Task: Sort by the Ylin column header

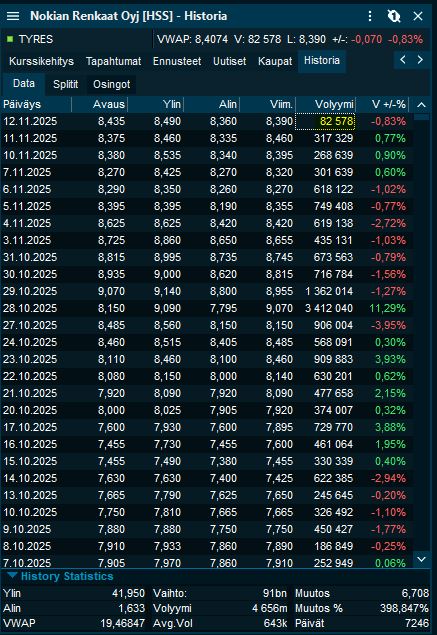Action: [x=156, y=104]
